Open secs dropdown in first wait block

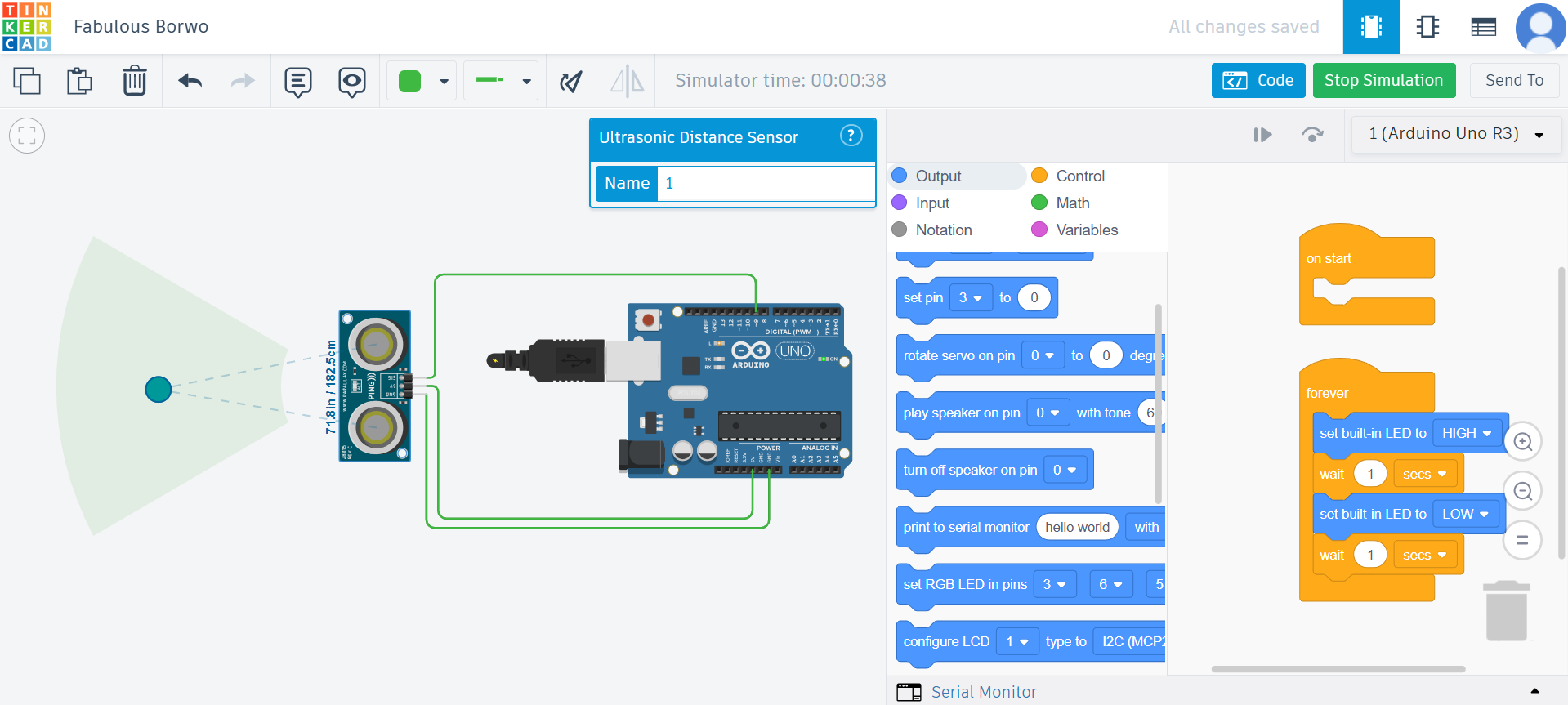pos(1424,474)
